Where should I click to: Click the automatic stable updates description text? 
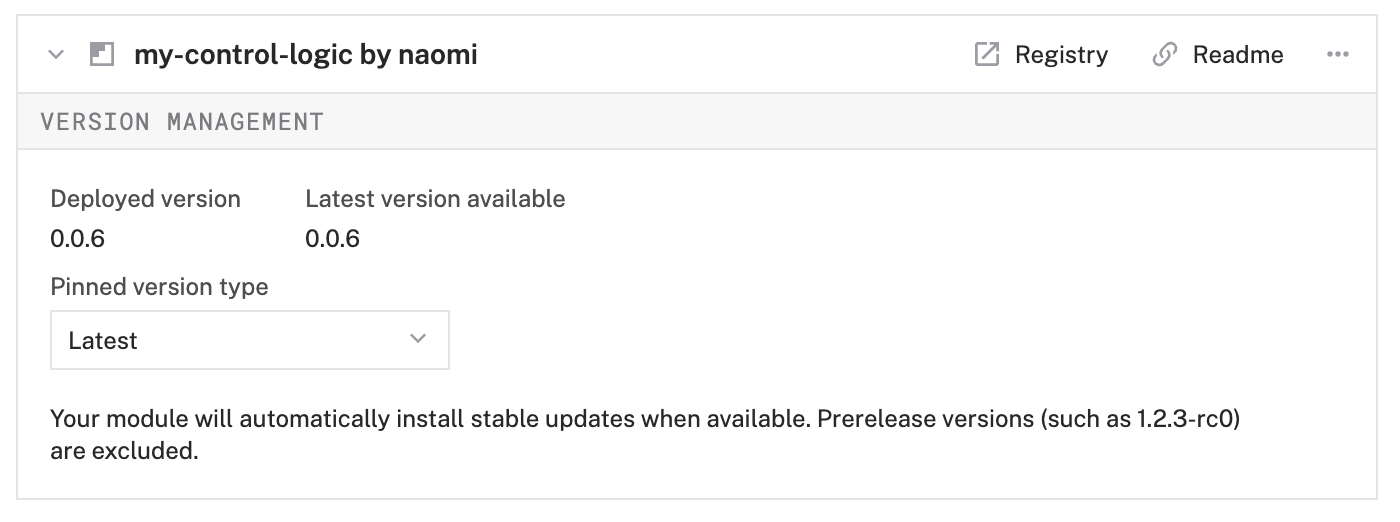click(x=430, y=419)
